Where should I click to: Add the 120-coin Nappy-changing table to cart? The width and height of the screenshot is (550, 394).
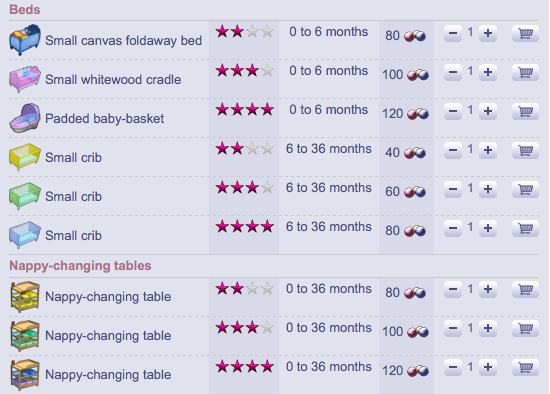pyautogui.click(x=525, y=367)
